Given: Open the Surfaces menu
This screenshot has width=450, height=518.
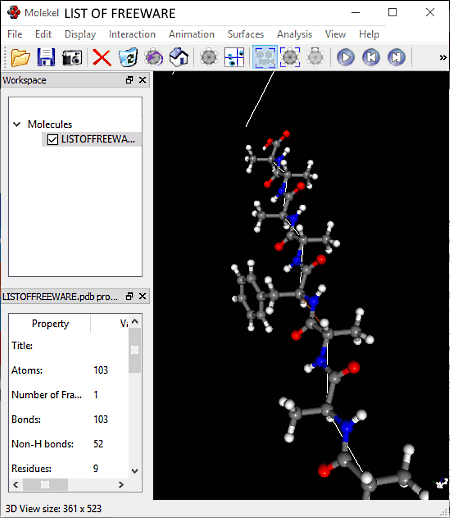Looking at the screenshot, I should point(246,34).
